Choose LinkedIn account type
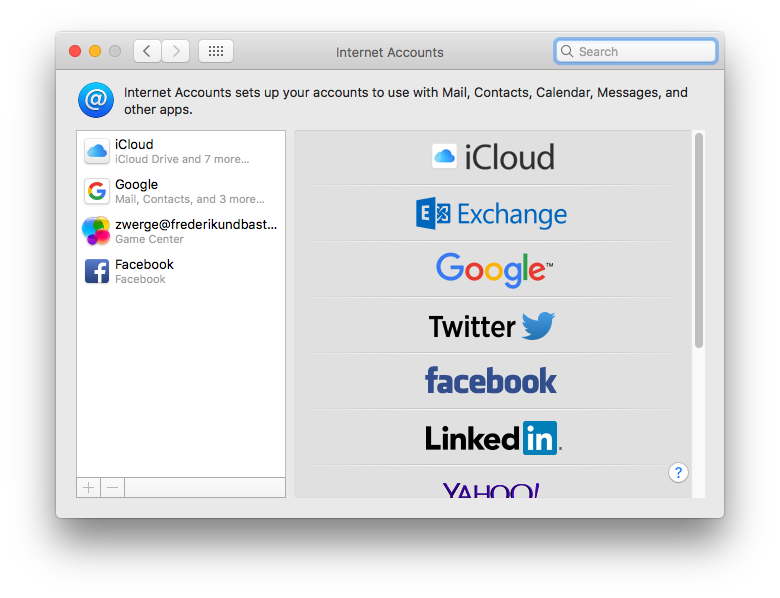The height and width of the screenshot is (598, 780). click(x=492, y=438)
